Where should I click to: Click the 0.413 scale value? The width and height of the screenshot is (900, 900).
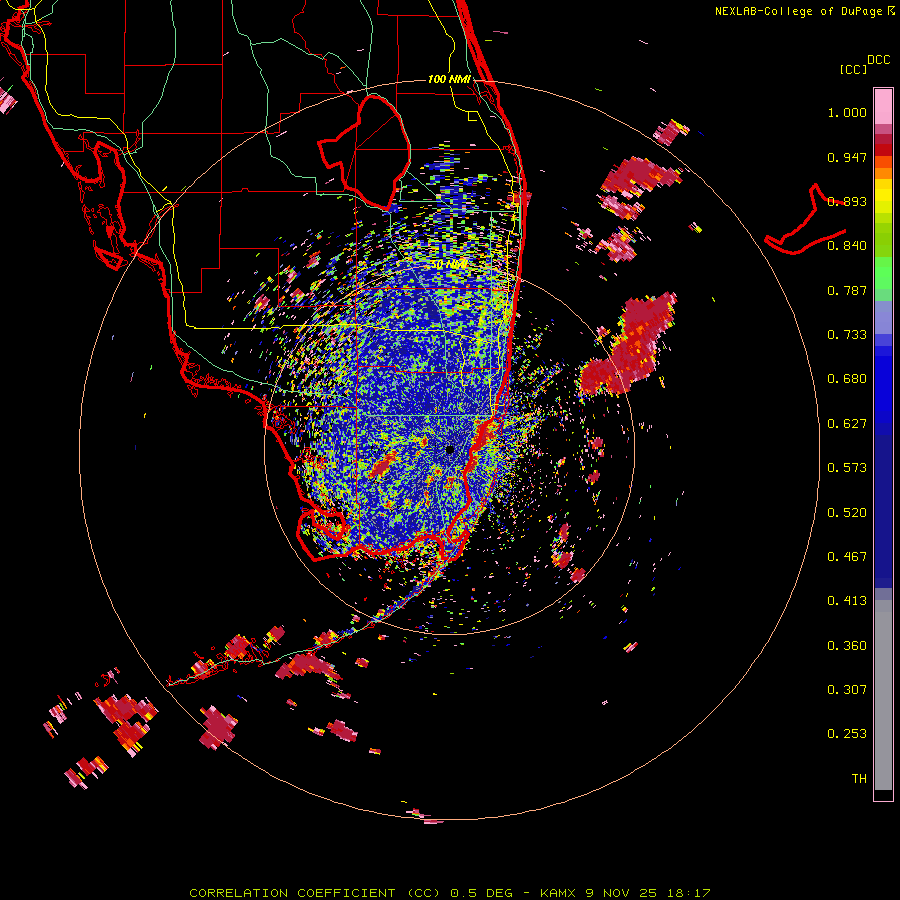click(847, 601)
